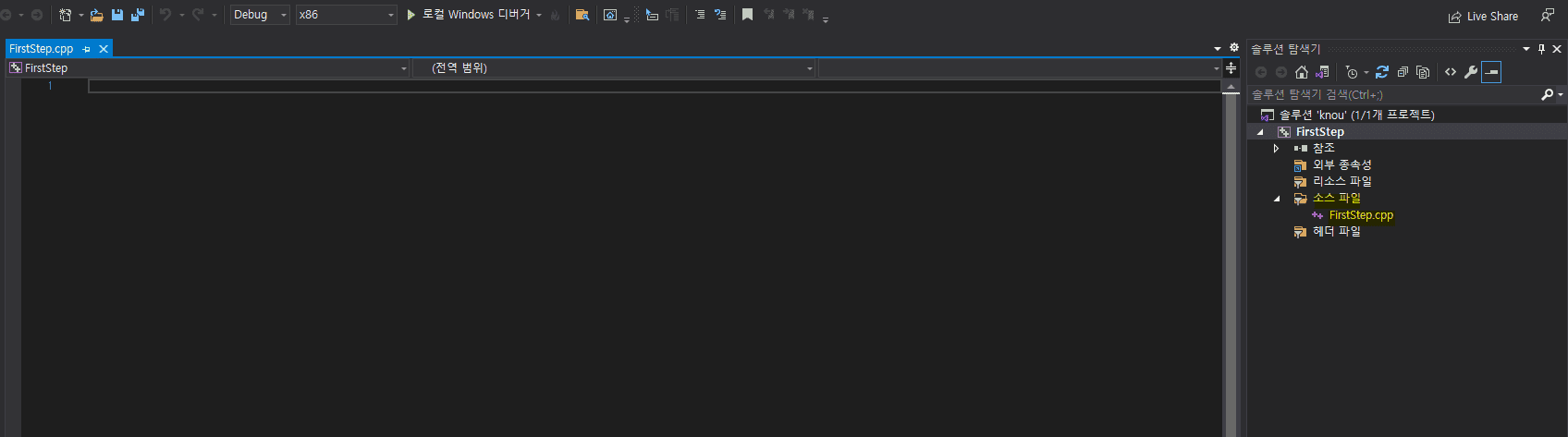Click the Open File folder icon
Screen dimensions: 1568x437
click(96, 15)
